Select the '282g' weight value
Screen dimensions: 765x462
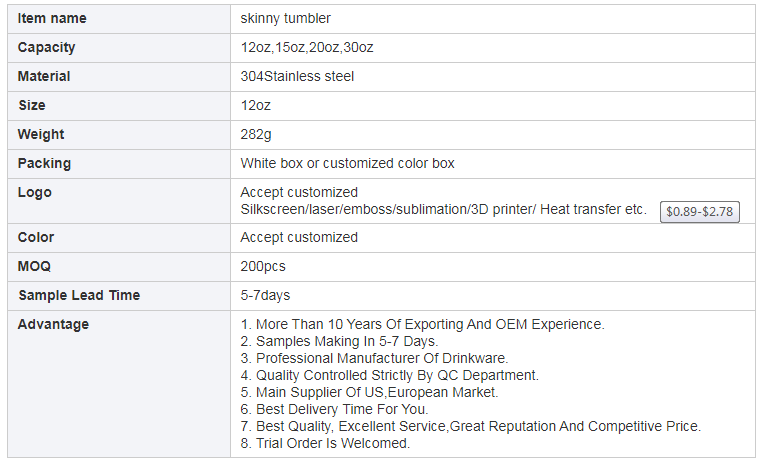(256, 134)
